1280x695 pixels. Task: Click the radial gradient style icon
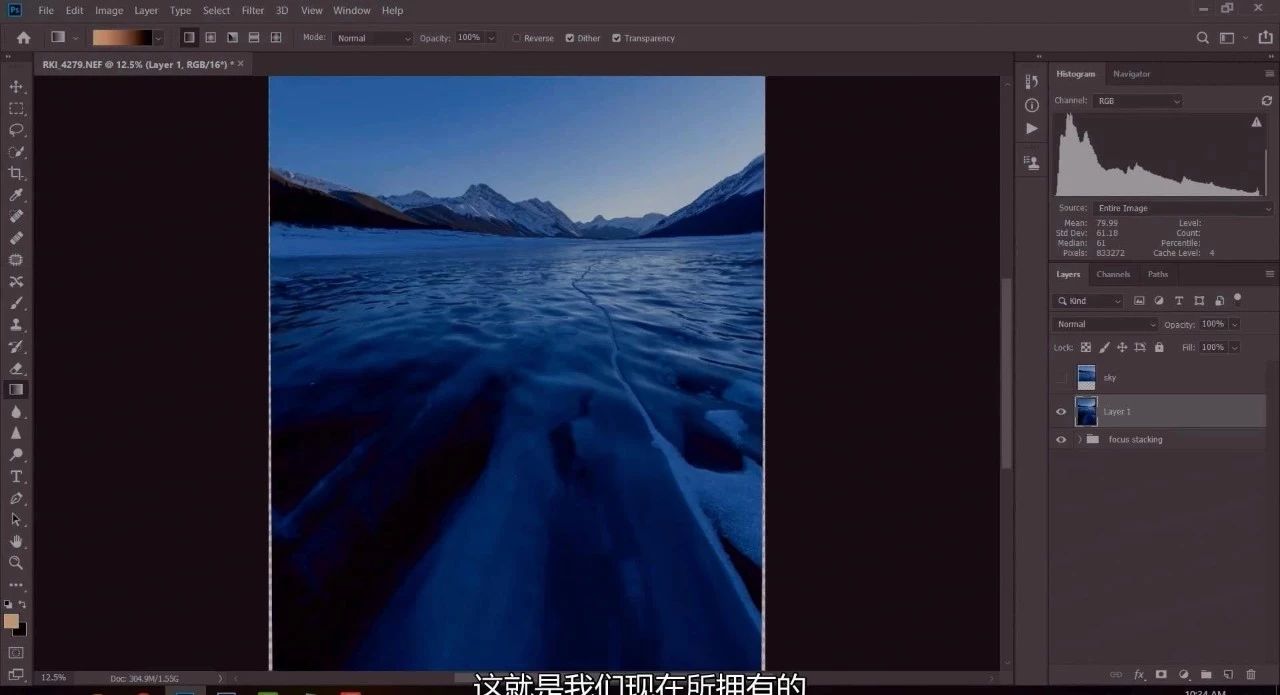pyautogui.click(x=210, y=38)
